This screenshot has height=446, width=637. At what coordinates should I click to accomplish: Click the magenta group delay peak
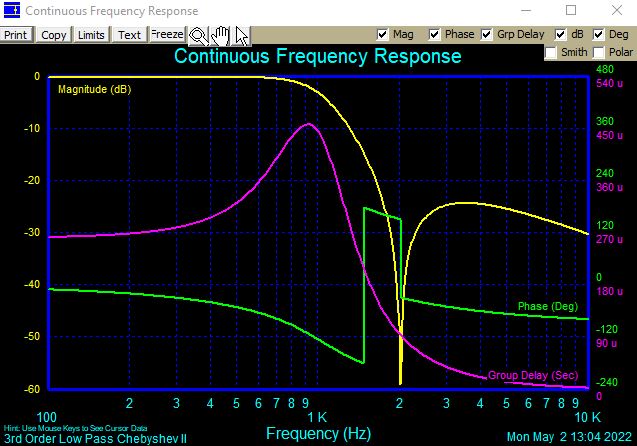[309, 124]
